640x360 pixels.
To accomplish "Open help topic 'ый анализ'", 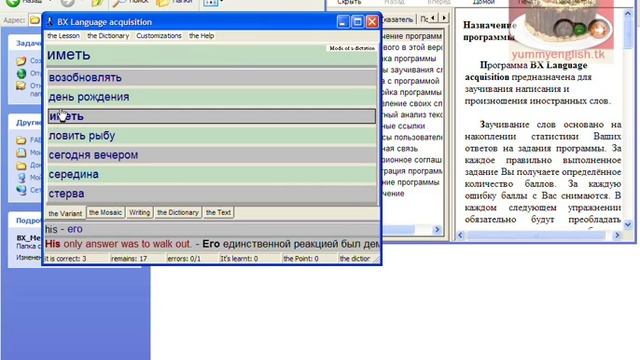I will [x=412, y=115].
